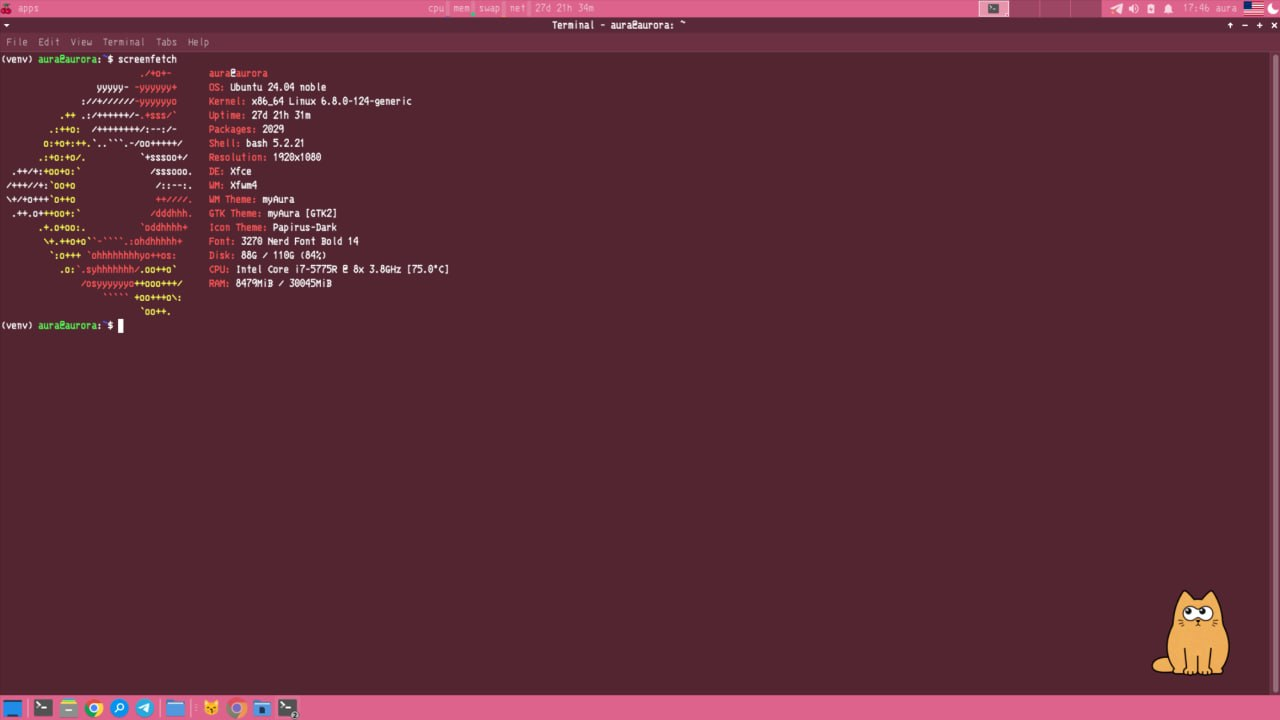Open the Terminal menu
The image size is (1280, 720).
point(124,42)
